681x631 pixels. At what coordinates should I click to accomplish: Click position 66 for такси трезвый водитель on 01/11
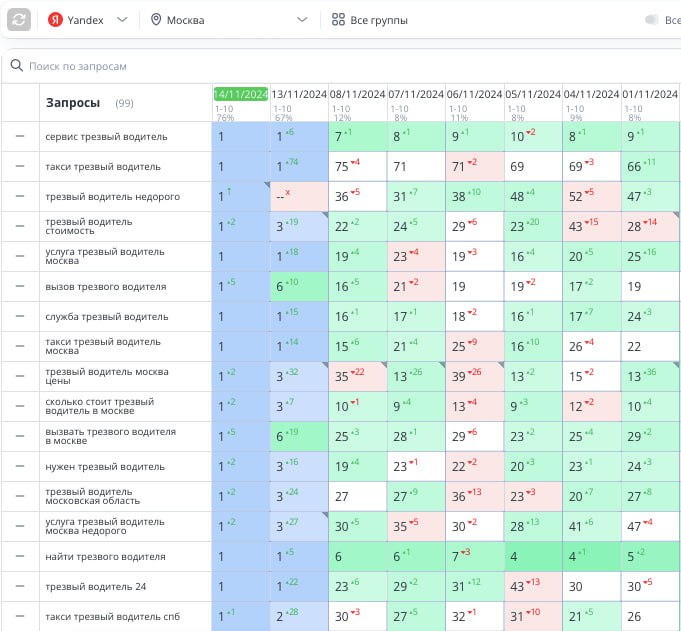(651, 166)
